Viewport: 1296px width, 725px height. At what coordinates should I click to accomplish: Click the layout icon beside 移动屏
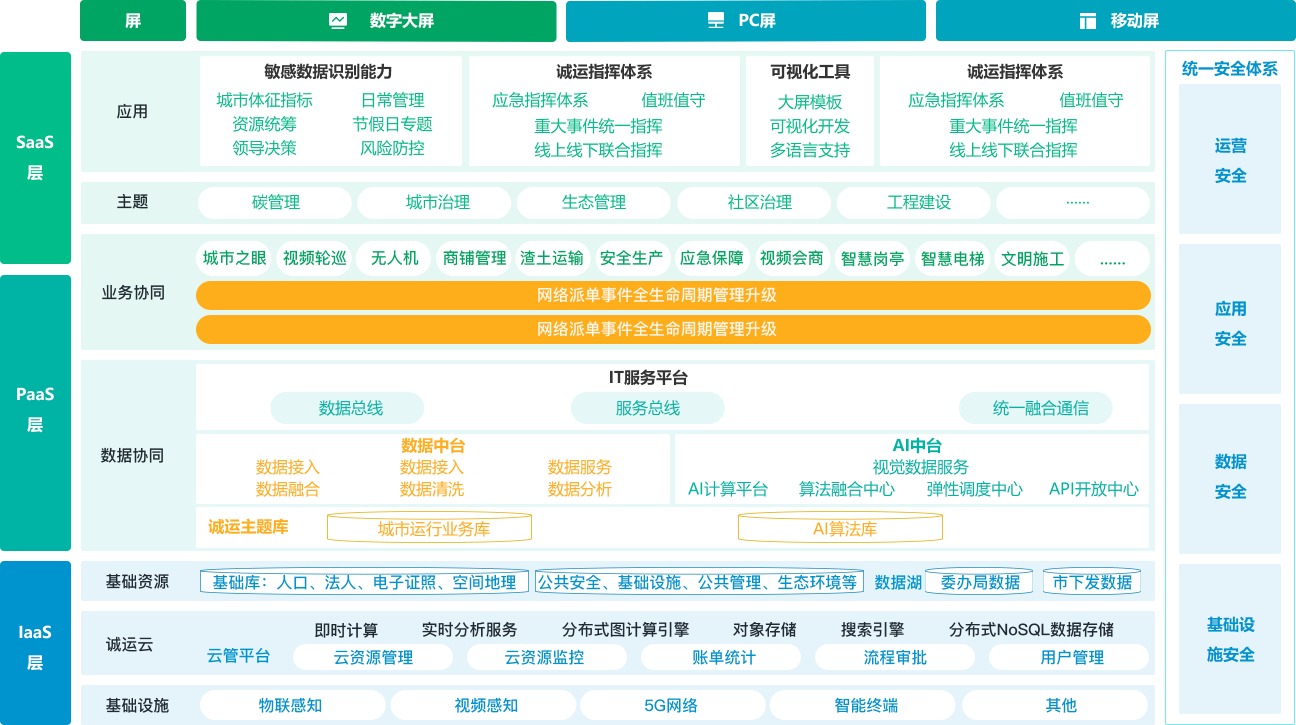pyautogui.click(x=1088, y=21)
